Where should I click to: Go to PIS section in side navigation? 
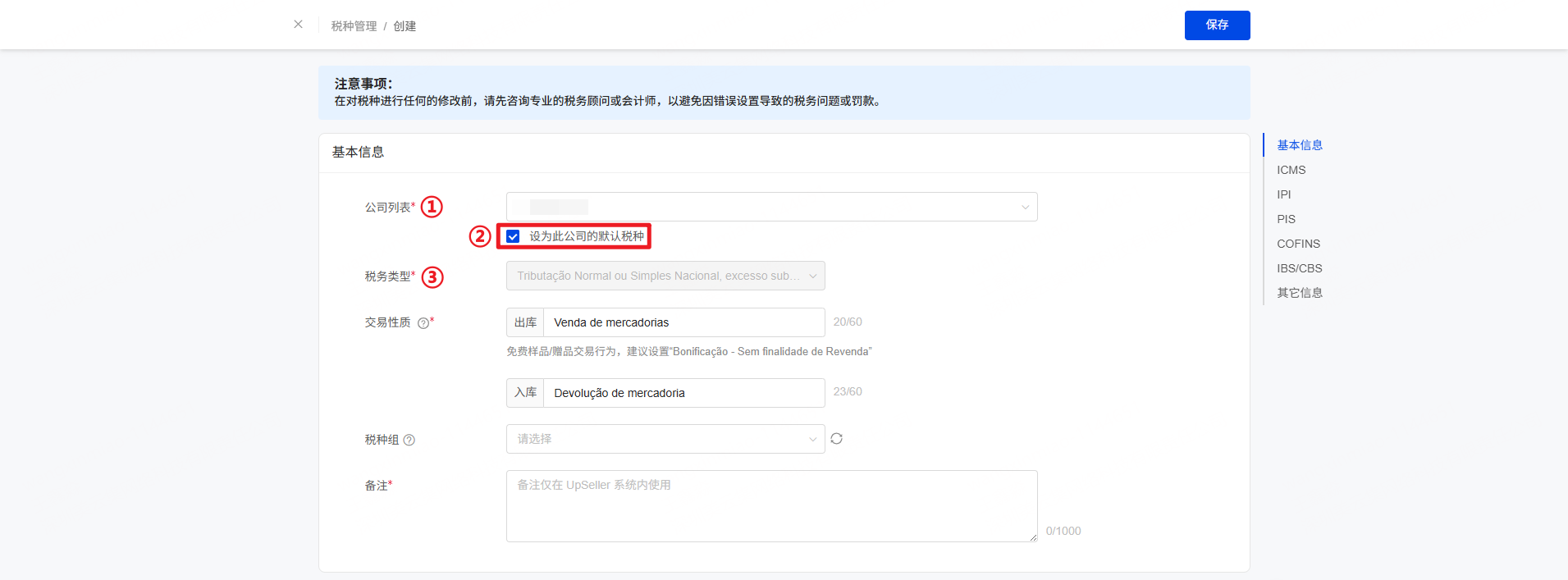coord(1286,219)
